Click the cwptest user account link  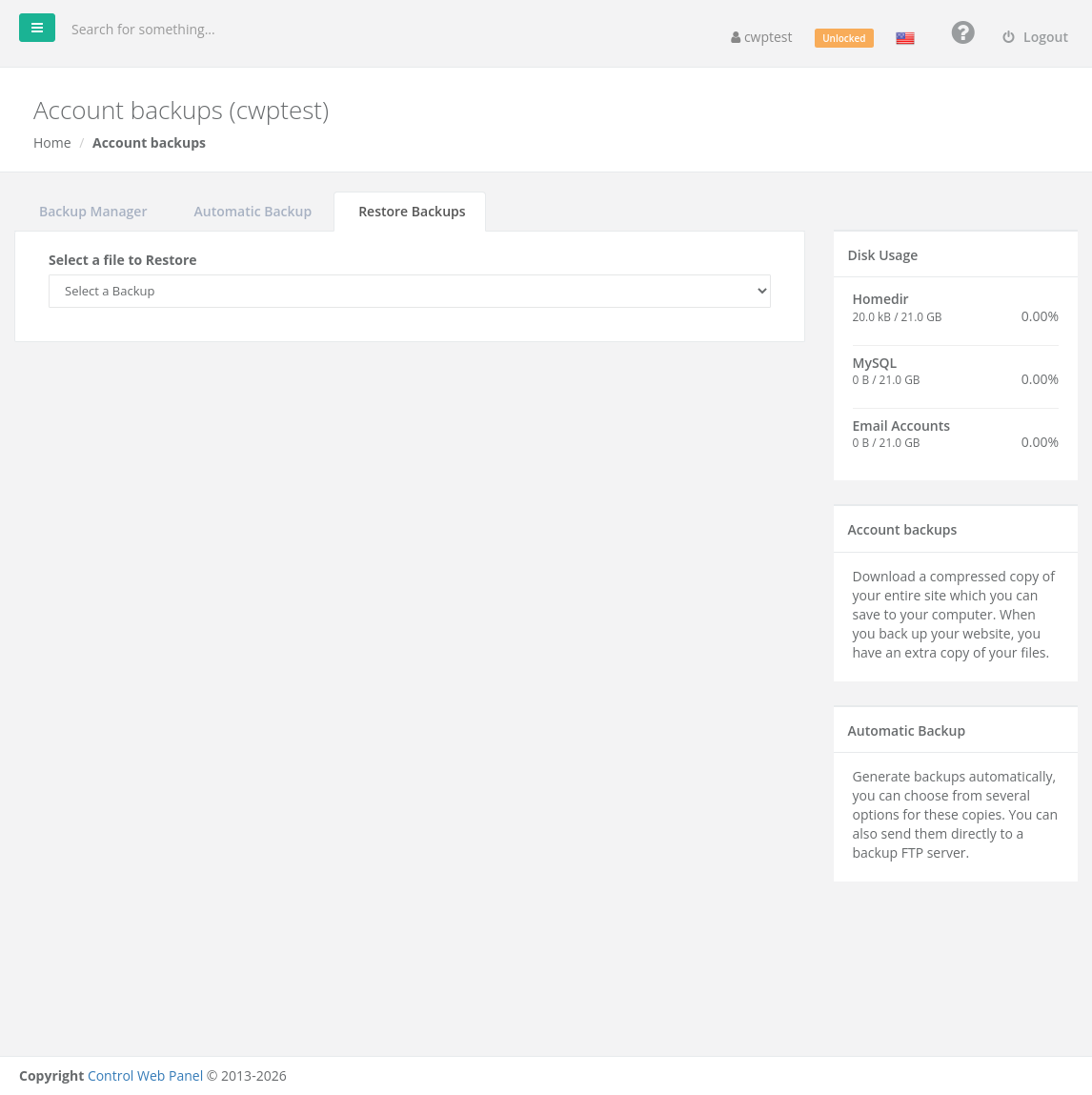pos(761,37)
